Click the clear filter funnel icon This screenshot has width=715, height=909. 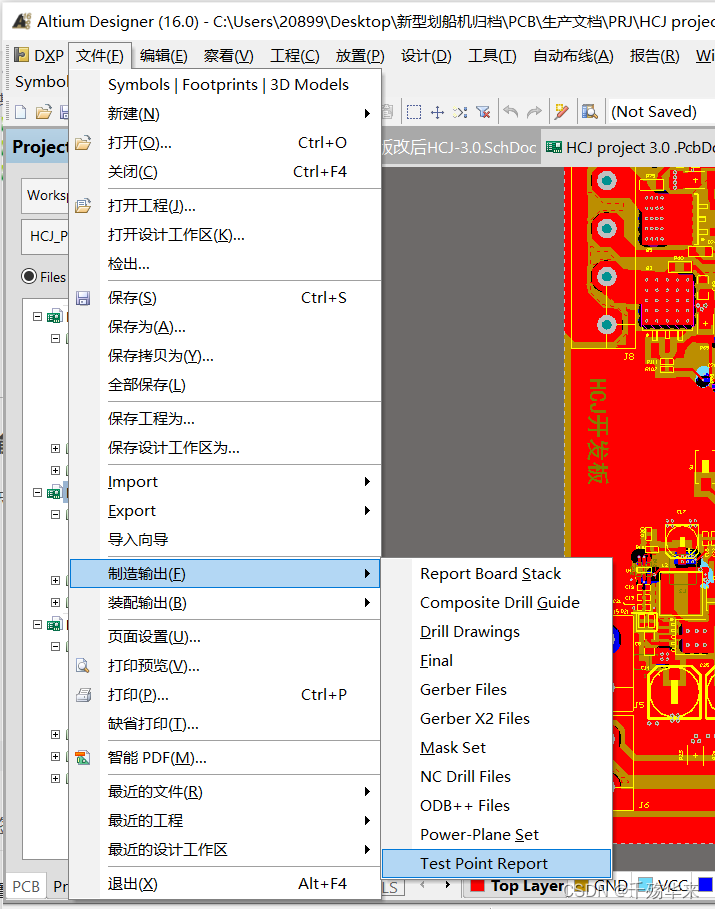483,112
